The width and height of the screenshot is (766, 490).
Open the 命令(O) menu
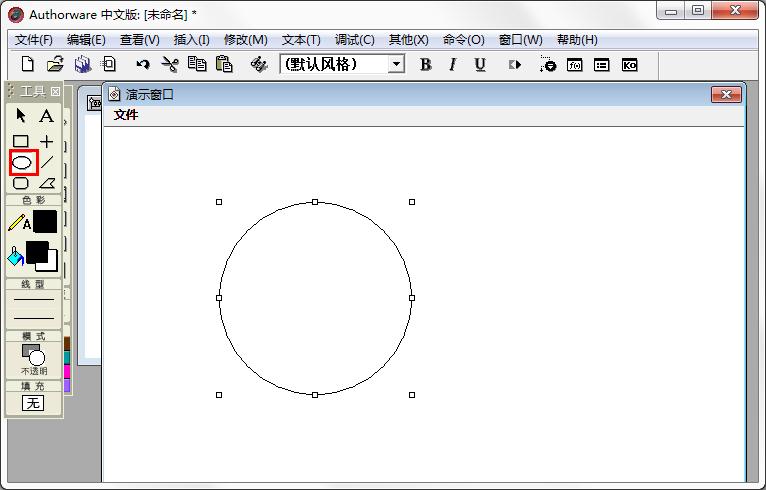click(464, 40)
